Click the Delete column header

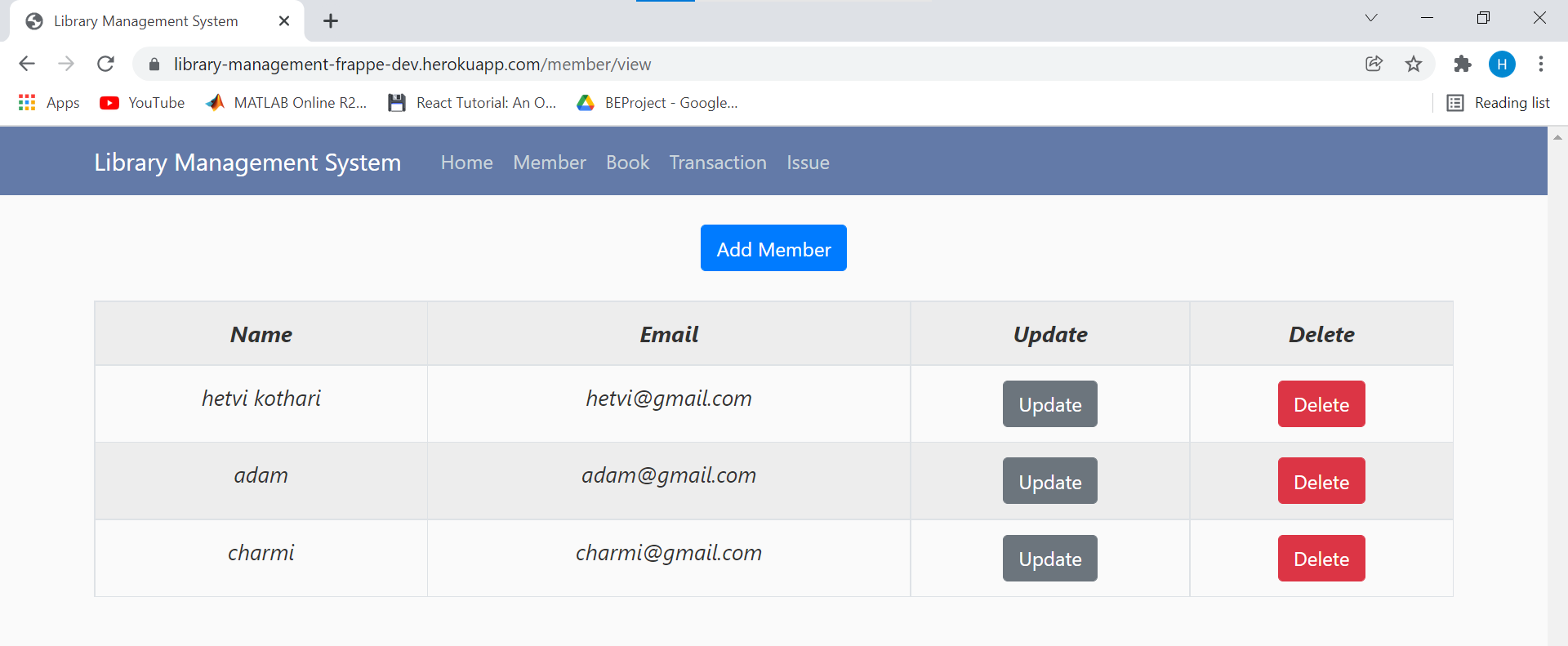pos(1321,334)
